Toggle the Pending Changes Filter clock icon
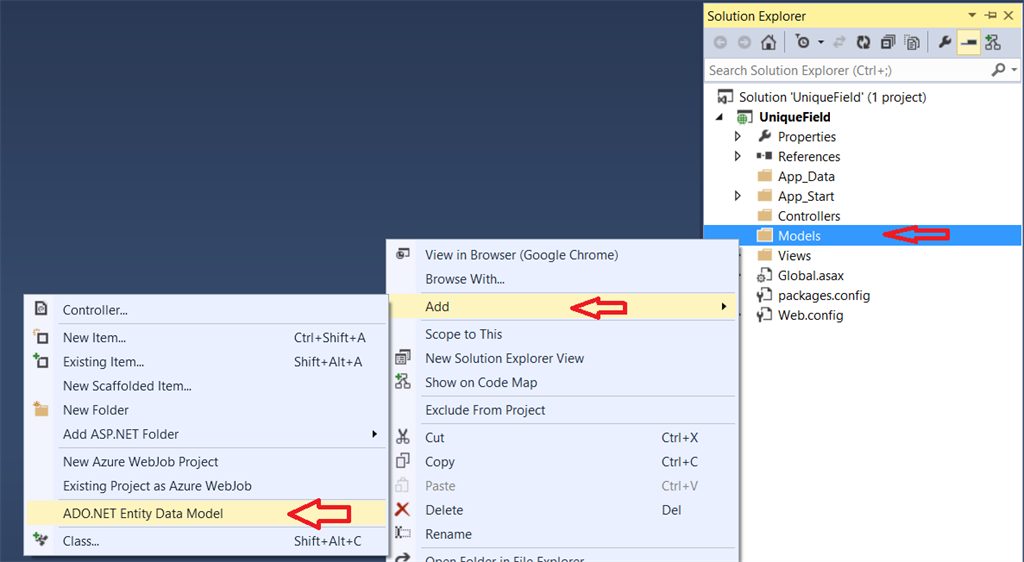Viewport: 1024px width, 562px height. coord(803,42)
